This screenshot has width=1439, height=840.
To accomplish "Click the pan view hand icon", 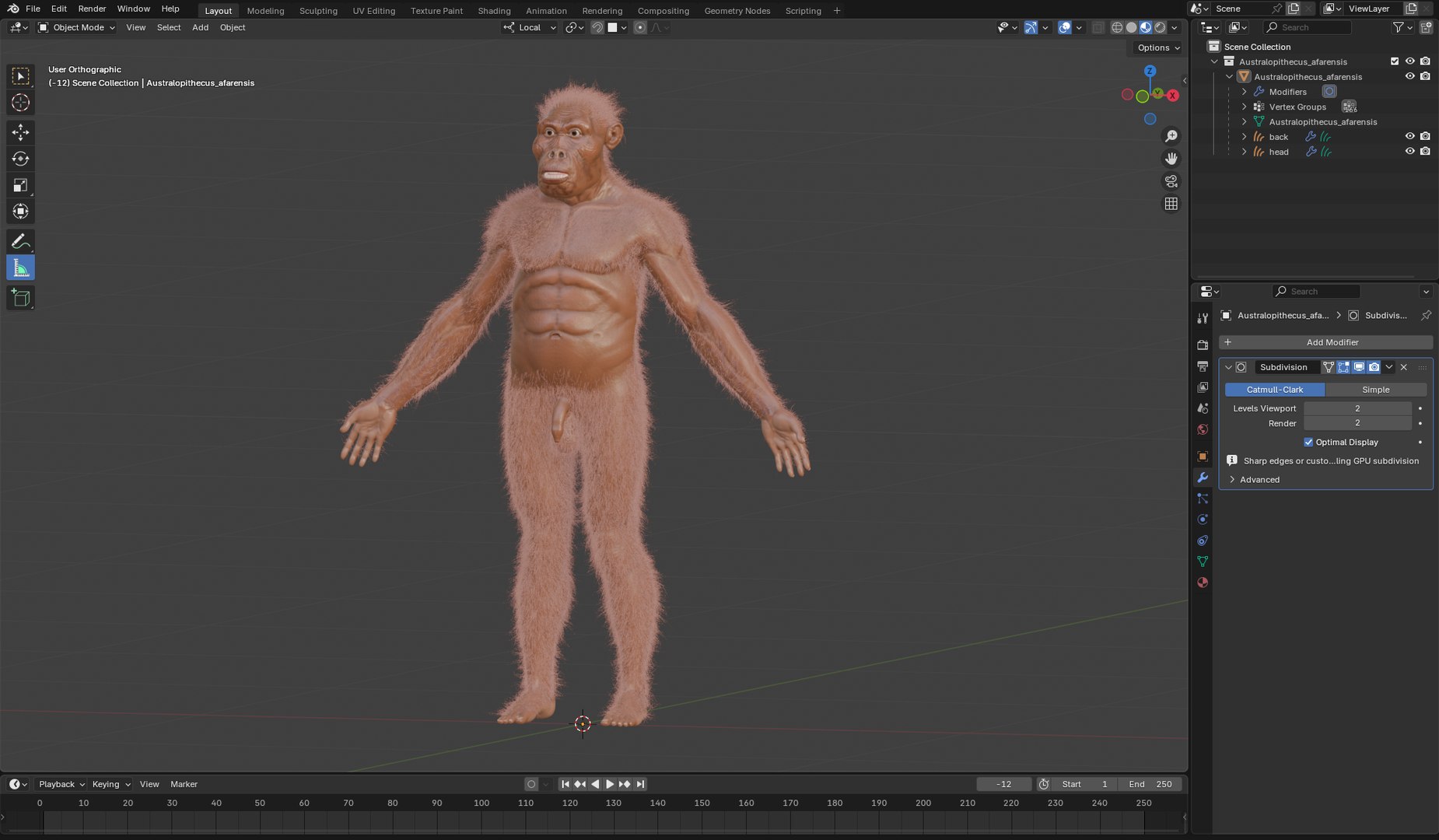I will click(x=1171, y=159).
